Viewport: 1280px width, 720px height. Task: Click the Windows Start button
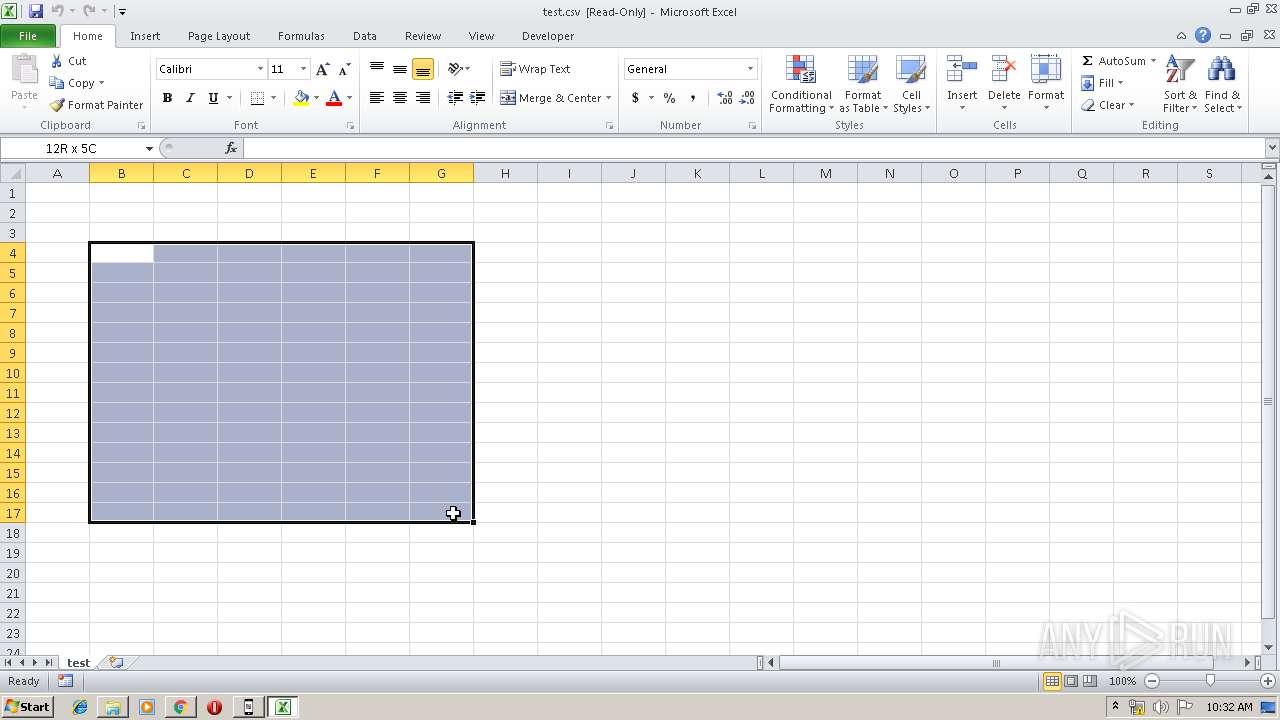click(x=27, y=707)
